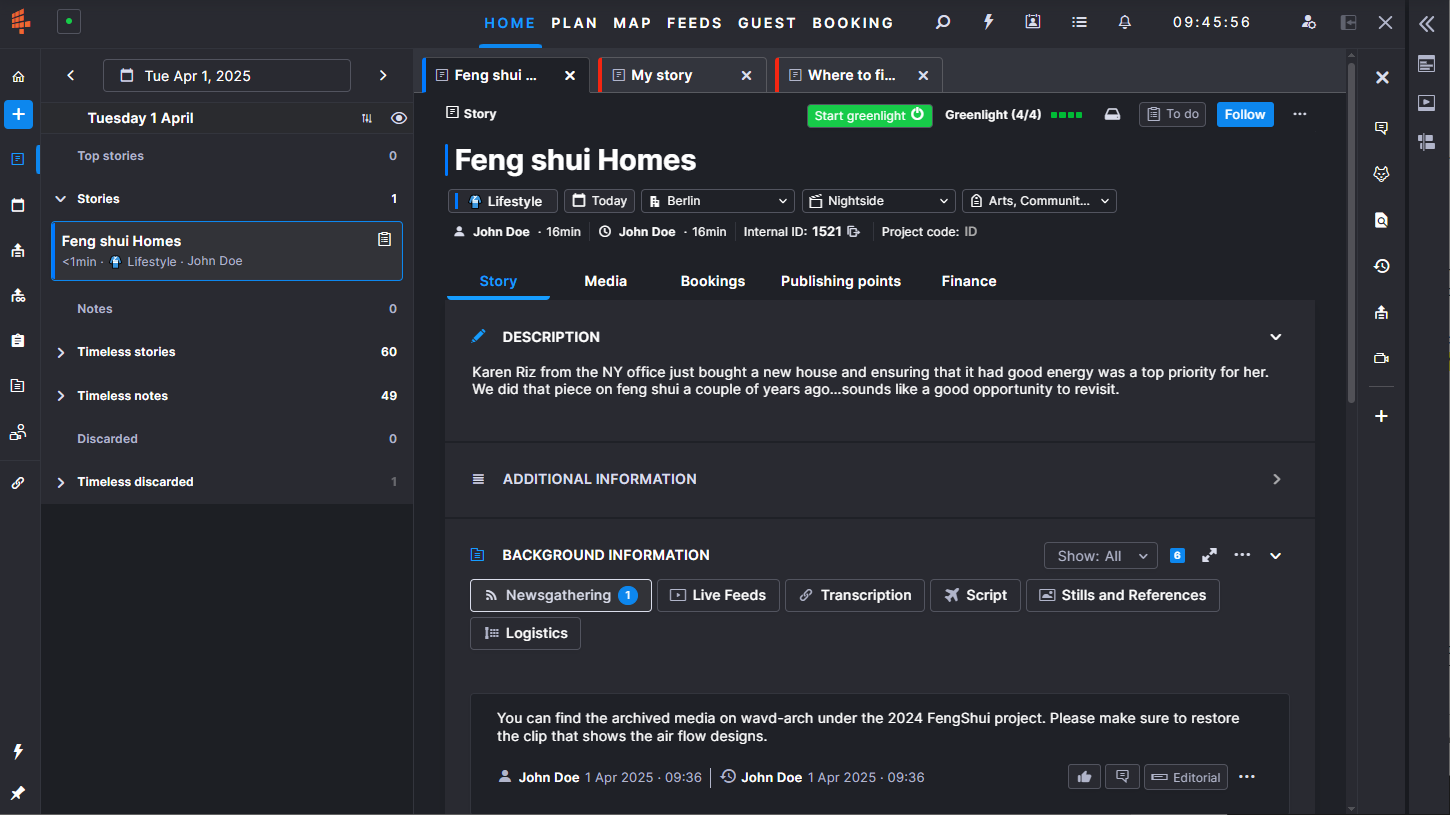Open the MAP menu in top navigation
The width and height of the screenshot is (1450, 815).
(632, 23)
